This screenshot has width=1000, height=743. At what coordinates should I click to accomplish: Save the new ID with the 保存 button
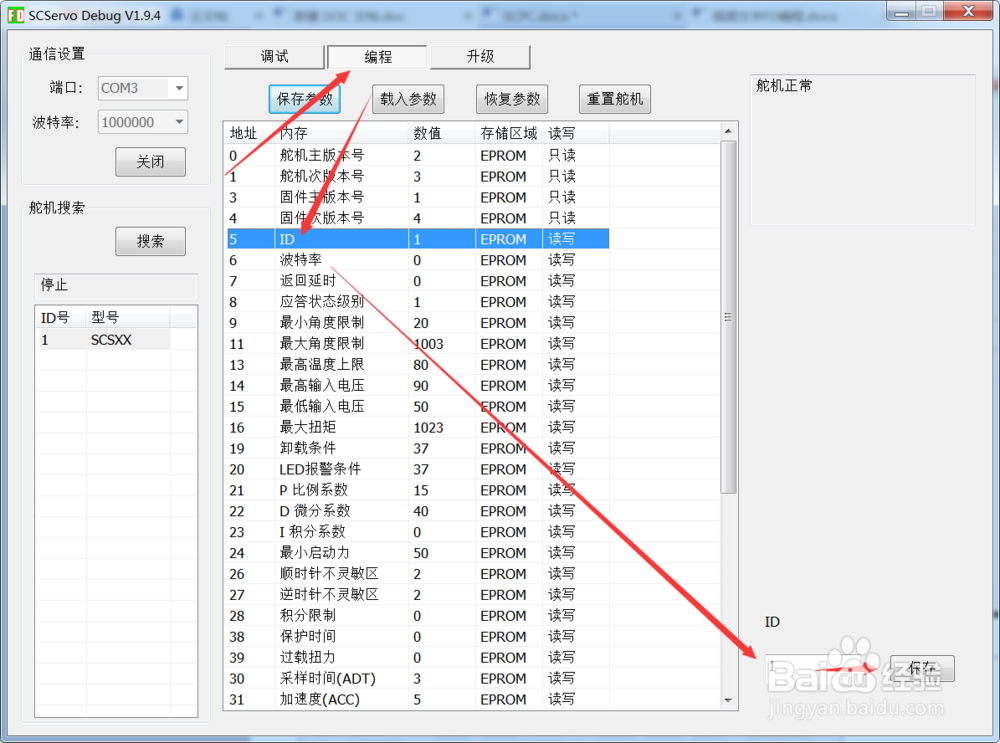click(x=921, y=668)
